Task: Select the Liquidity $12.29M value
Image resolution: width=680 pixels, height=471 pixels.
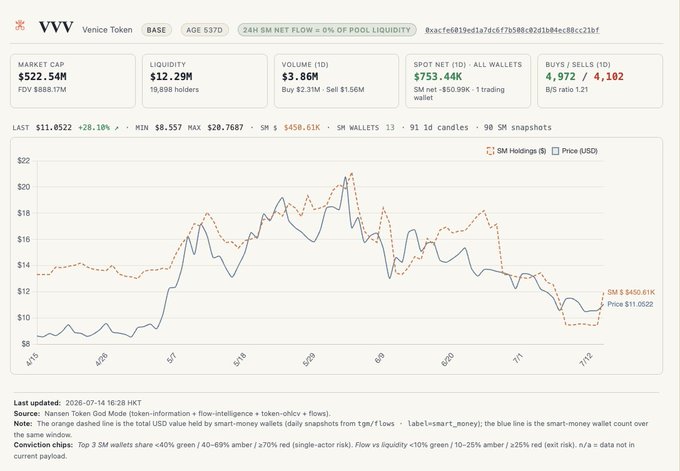Action: point(171,77)
